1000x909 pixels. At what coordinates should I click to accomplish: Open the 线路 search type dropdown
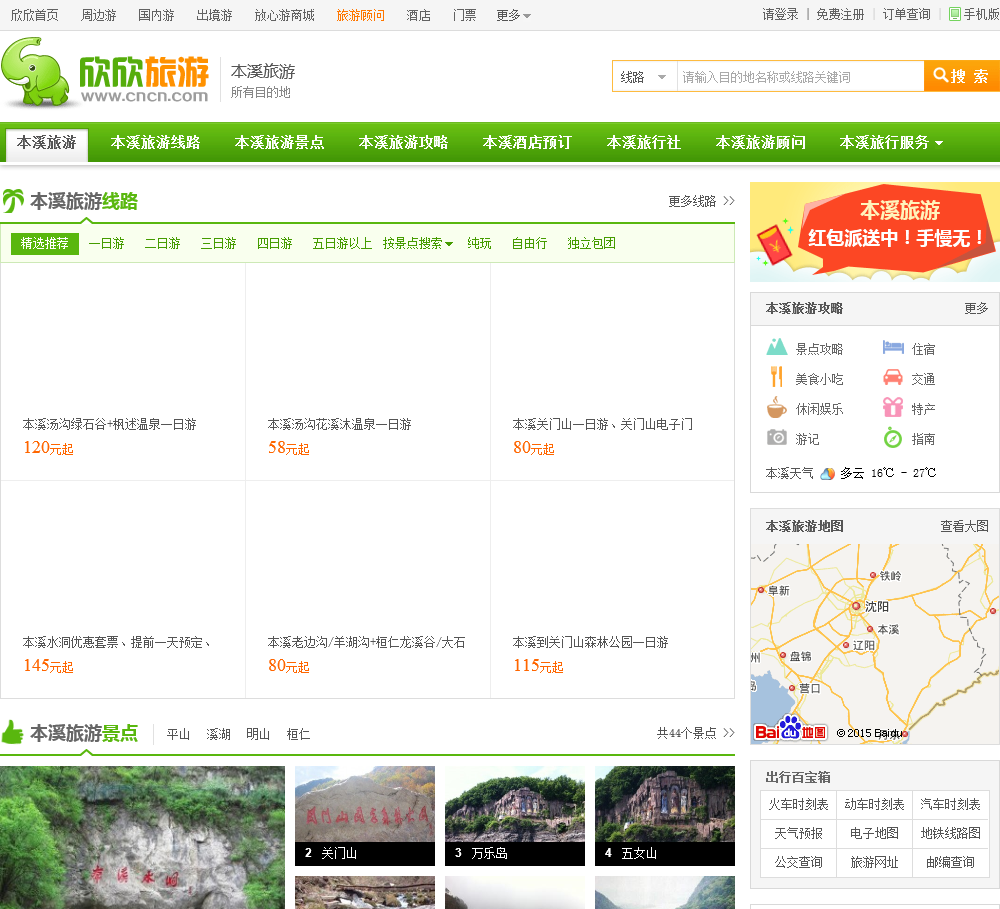click(644, 77)
